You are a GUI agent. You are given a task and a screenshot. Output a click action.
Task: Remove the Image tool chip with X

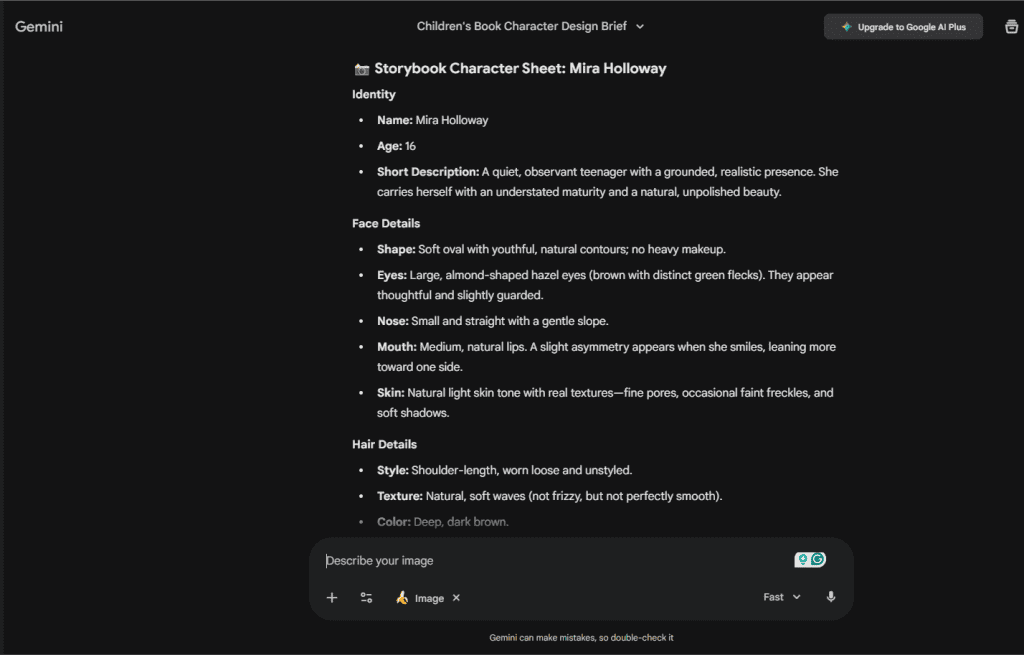tap(456, 598)
